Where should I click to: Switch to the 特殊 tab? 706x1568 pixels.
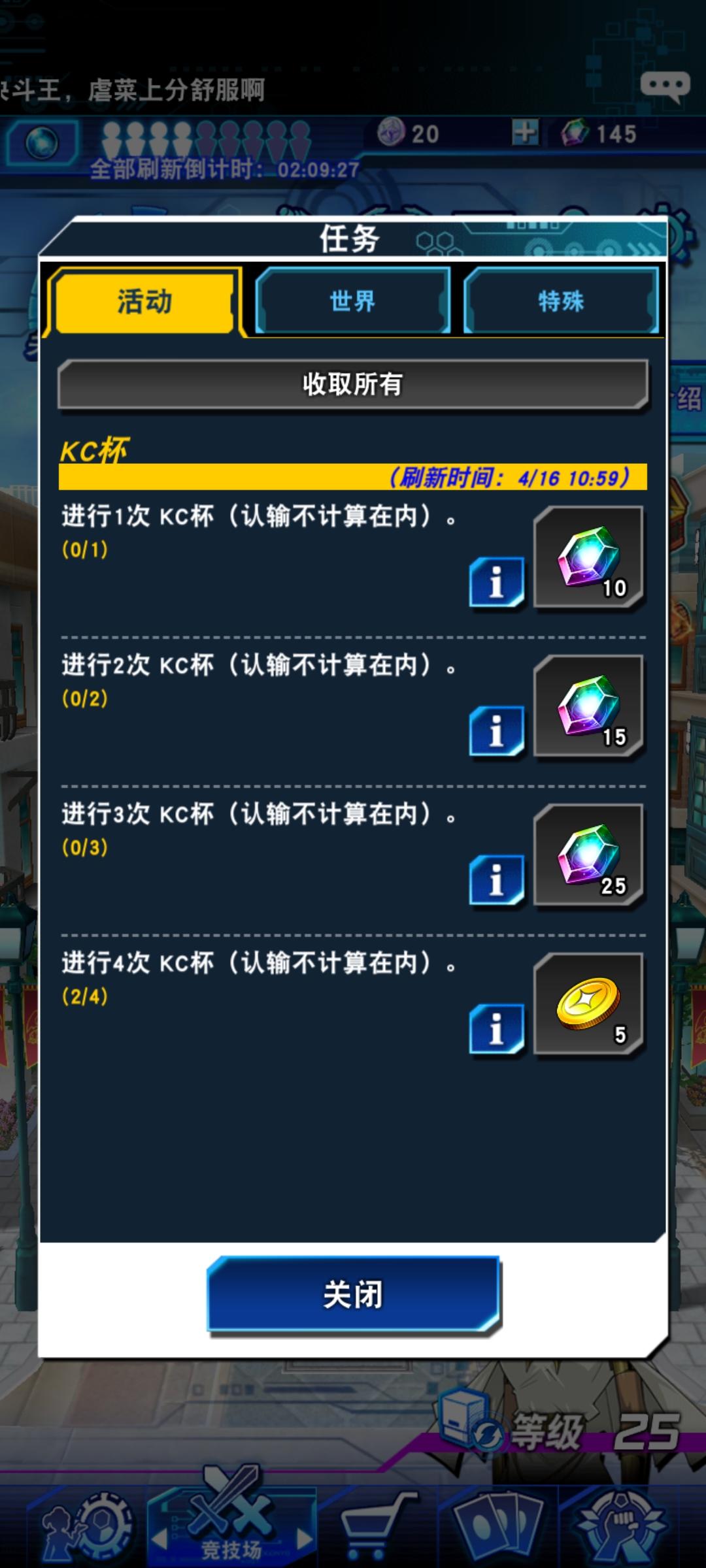[x=561, y=301]
